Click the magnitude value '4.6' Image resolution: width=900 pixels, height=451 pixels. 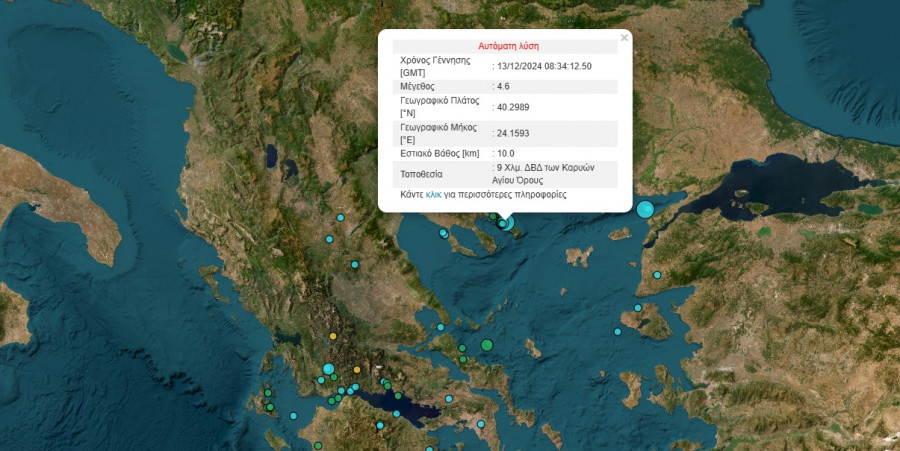(503, 87)
